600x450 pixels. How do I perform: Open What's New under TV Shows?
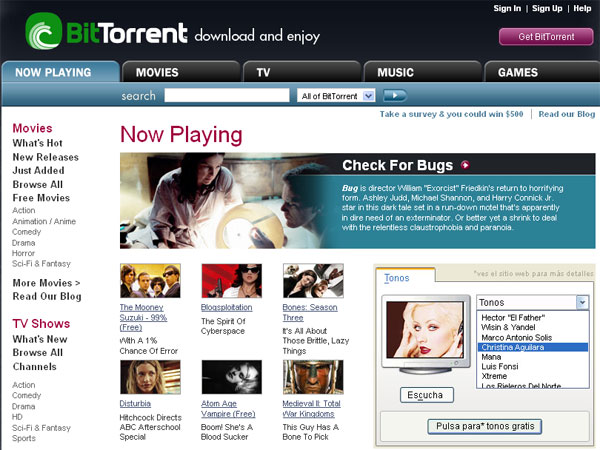click(x=40, y=339)
